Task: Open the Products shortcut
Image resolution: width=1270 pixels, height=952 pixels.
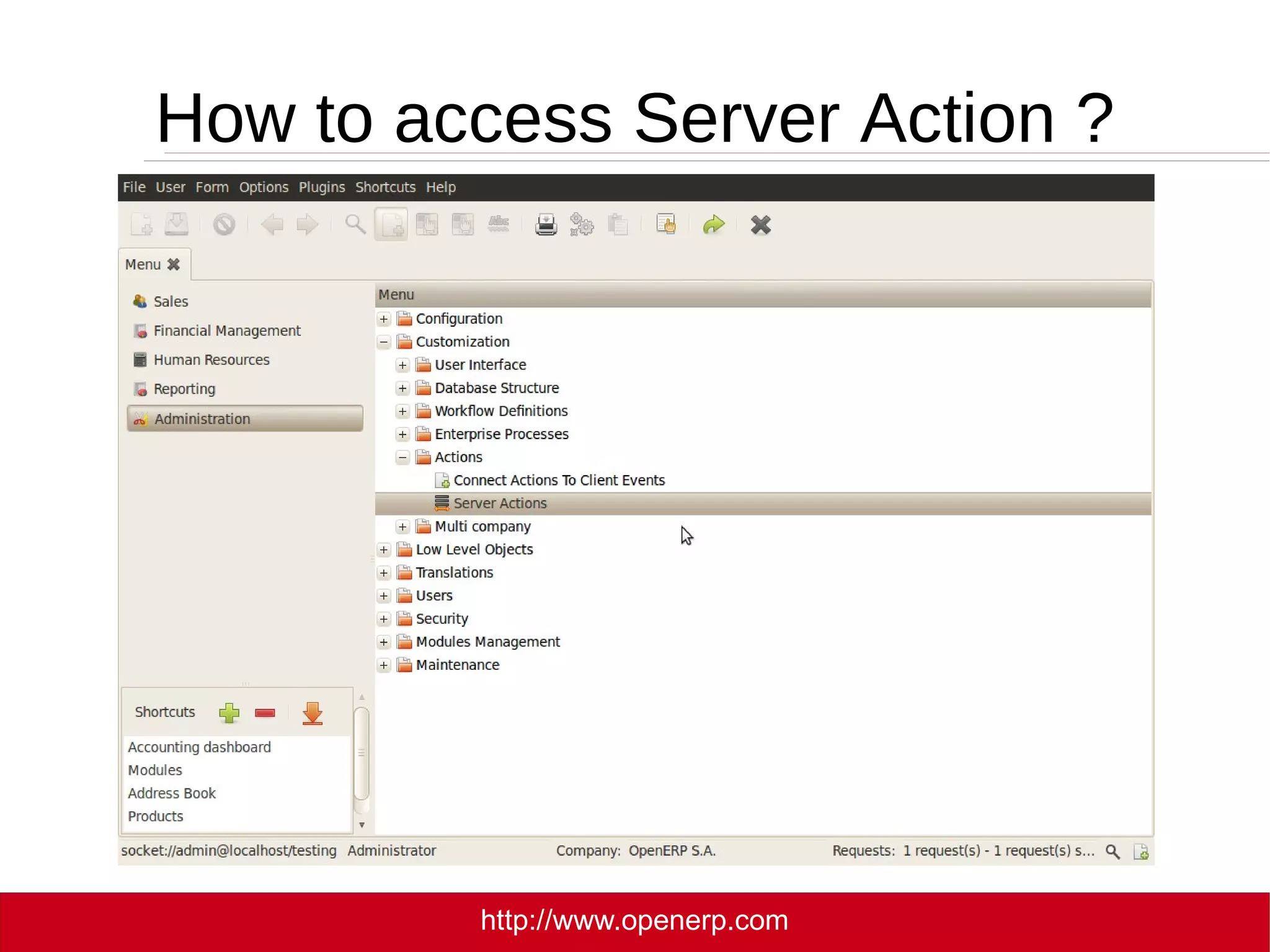Action: tap(156, 816)
